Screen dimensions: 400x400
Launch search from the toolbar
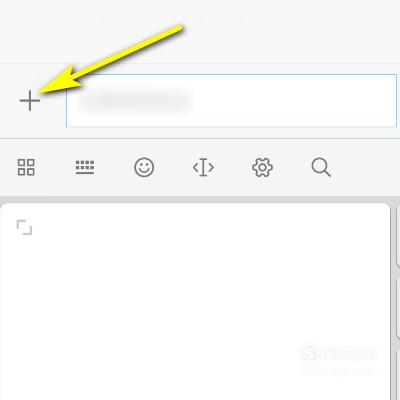pyautogui.click(x=321, y=167)
